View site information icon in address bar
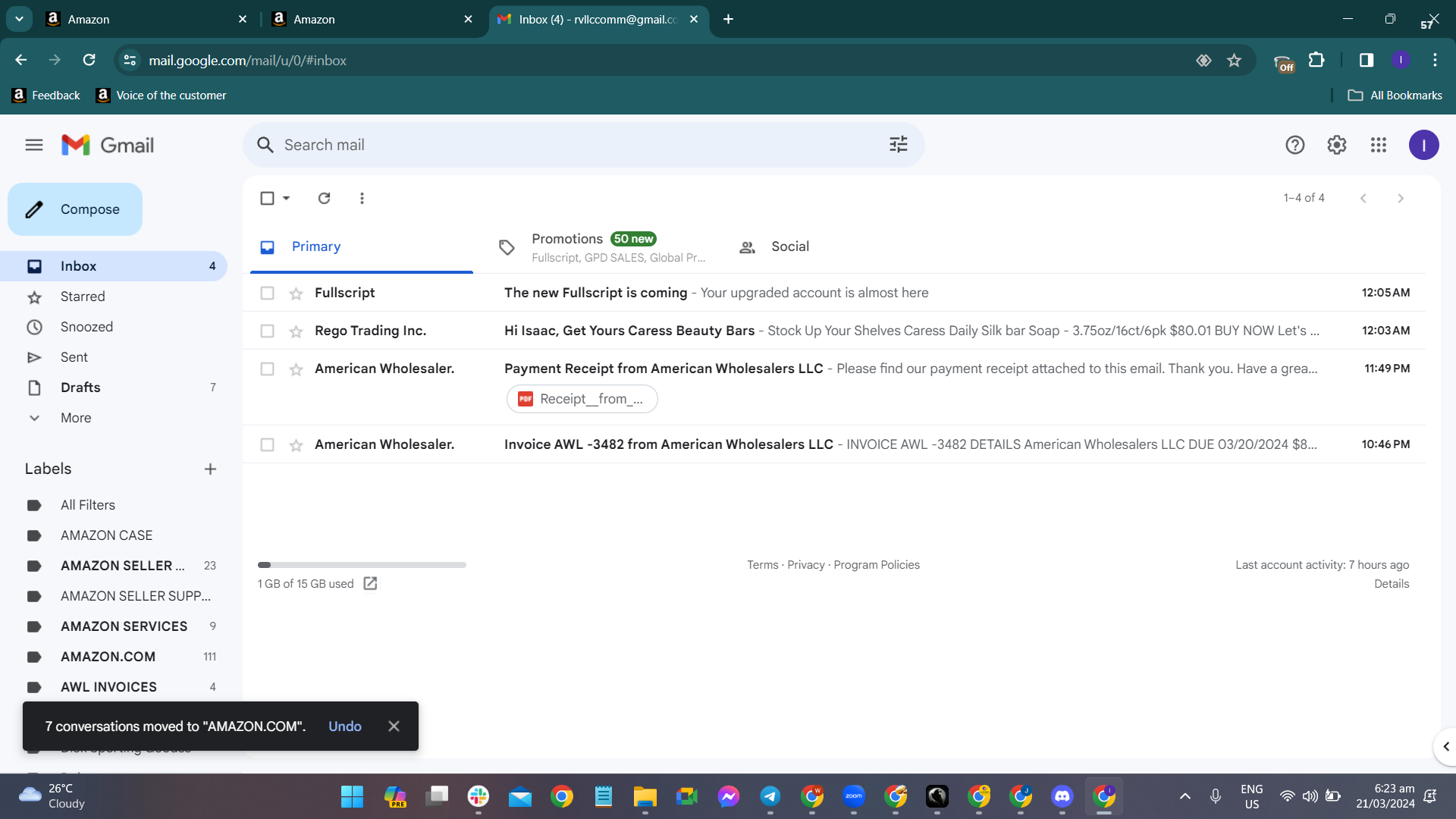 130,60
